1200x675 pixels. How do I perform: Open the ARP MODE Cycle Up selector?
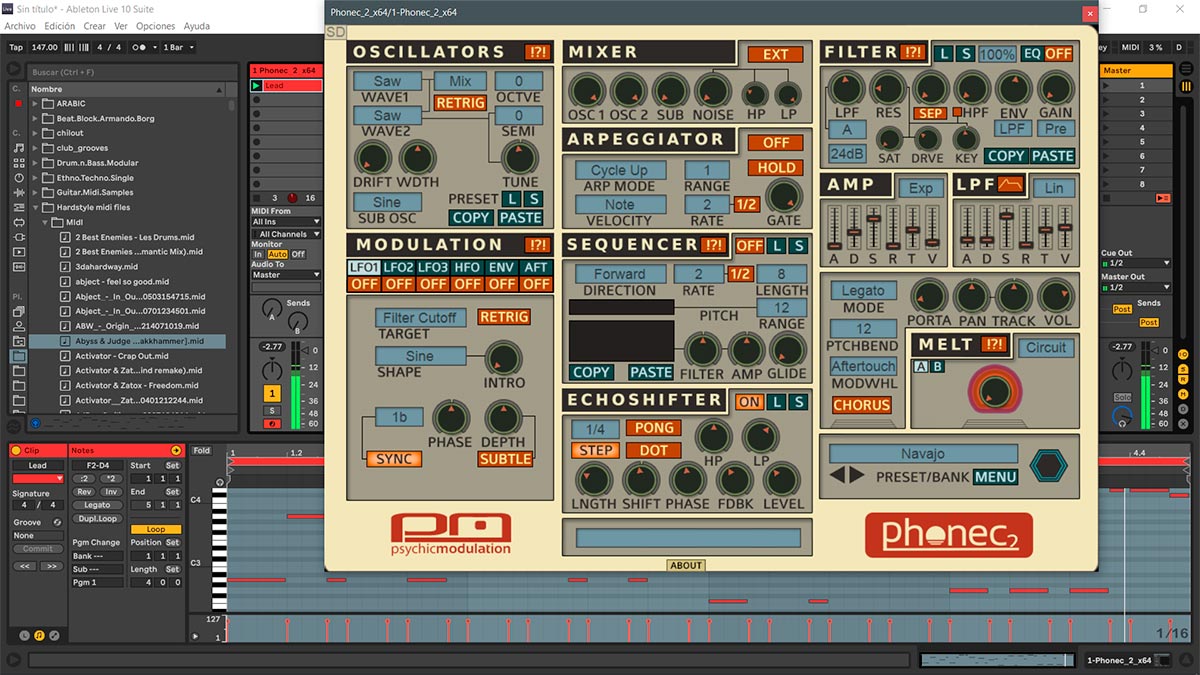click(619, 170)
